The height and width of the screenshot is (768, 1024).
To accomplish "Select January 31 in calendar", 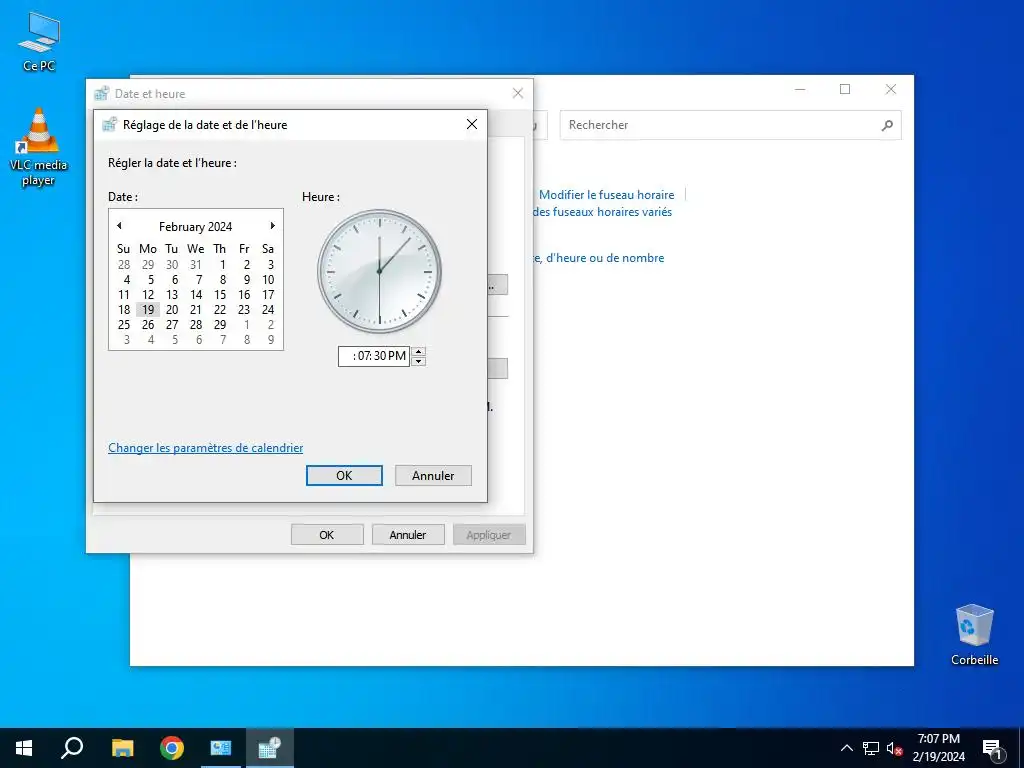I will tap(196, 264).
